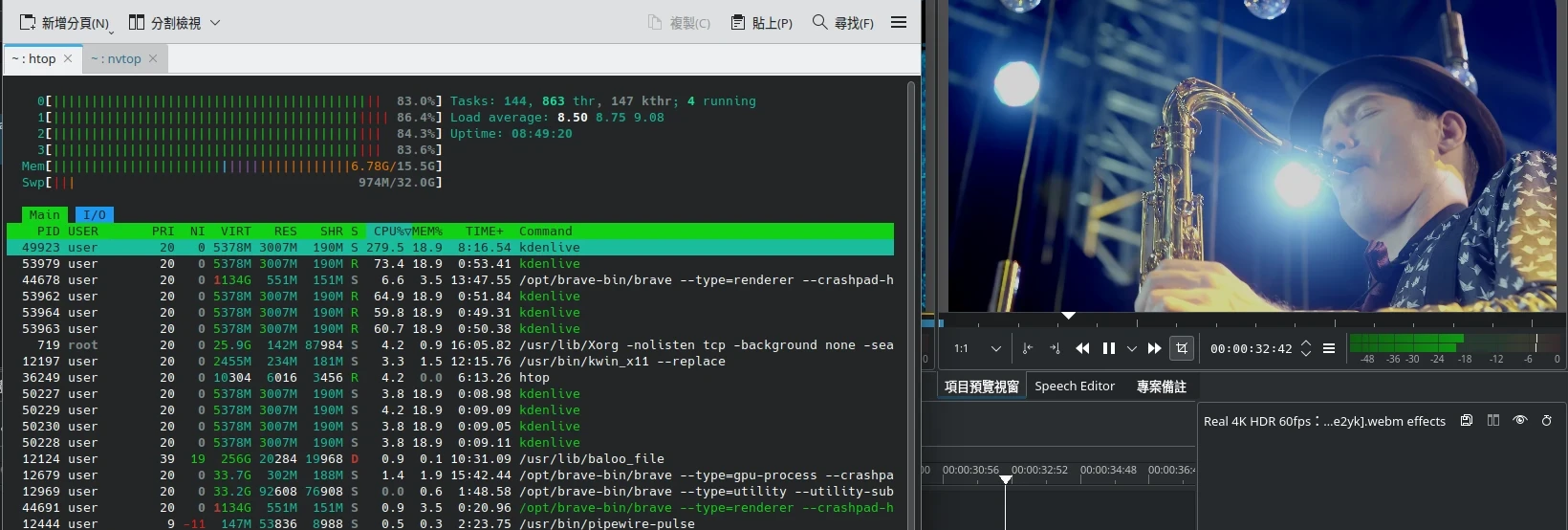This screenshot has width=1568, height=530.
Task: Open the 尋找(F) find search tool
Action: (x=843, y=23)
